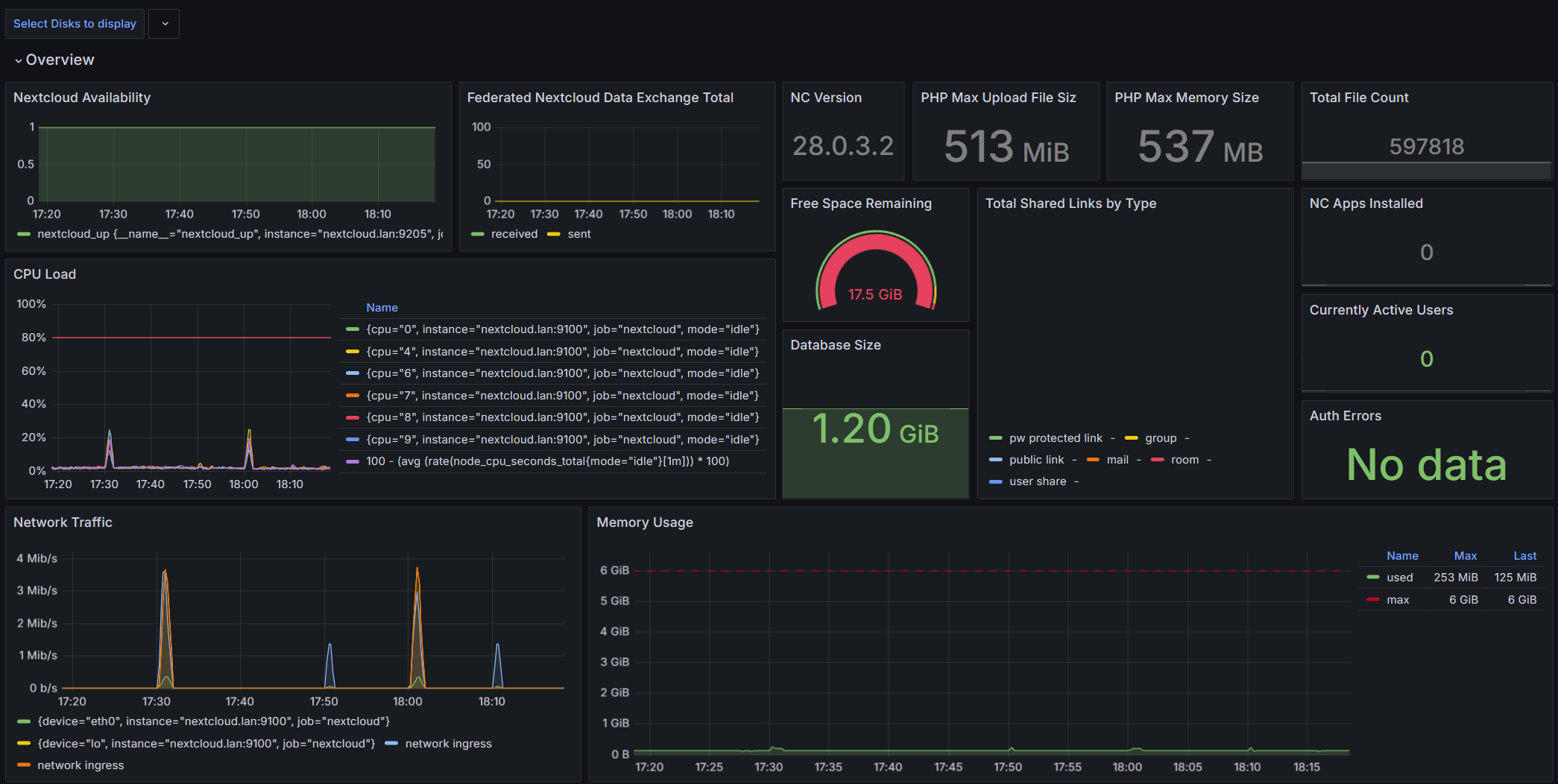Click the 537 MB memory size value
The width and height of the screenshot is (1558, 784).
coord(1200,147)
